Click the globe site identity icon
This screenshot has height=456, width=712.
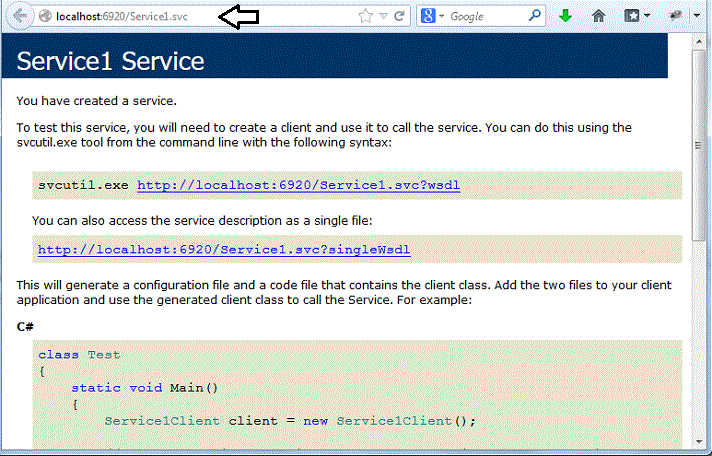pyautogui.click(x=45, y=16)
